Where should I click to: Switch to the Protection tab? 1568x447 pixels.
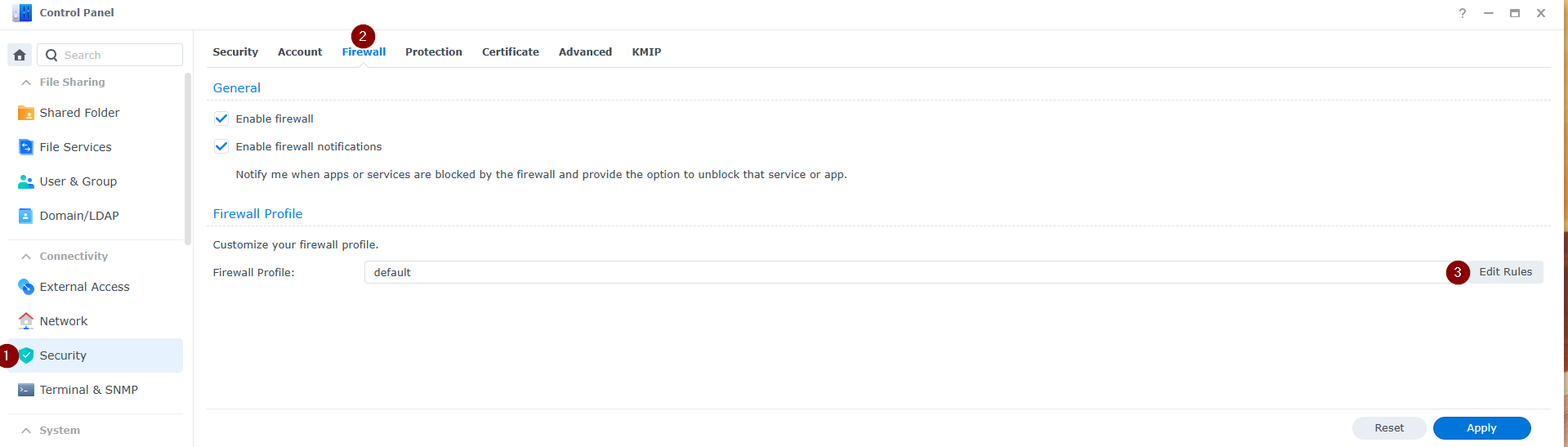(x=433, y=51)
